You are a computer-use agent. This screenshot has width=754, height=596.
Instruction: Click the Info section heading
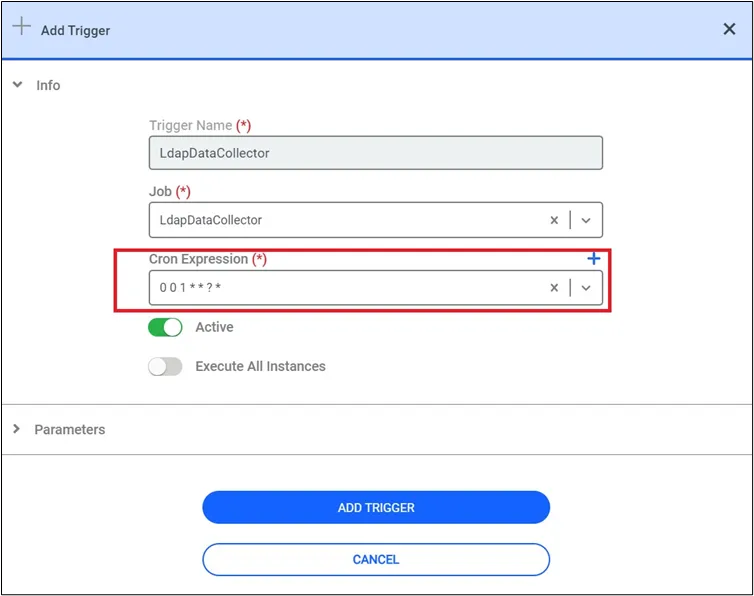click(x=48, y=85)
